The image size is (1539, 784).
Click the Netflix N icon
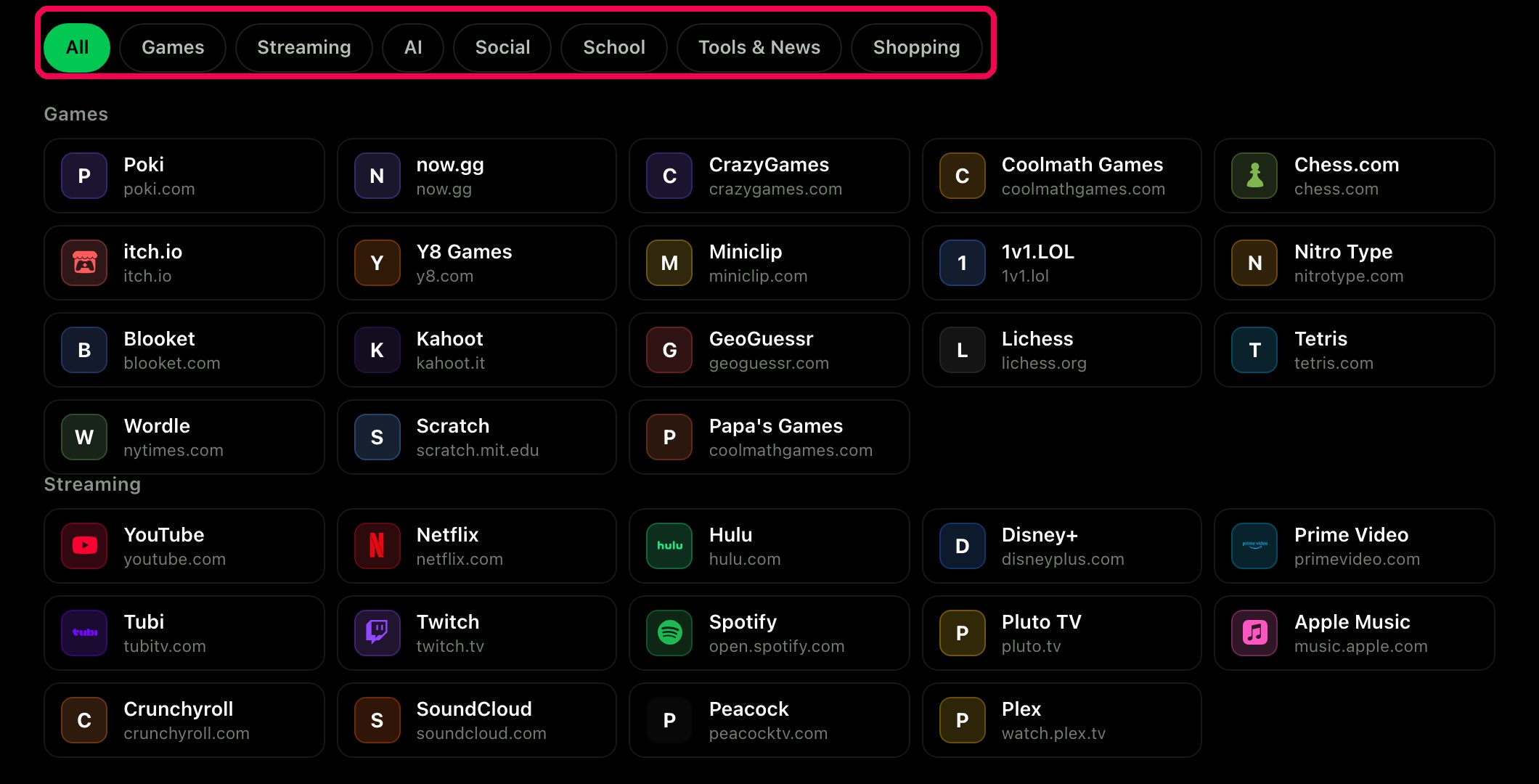point(377,546)
